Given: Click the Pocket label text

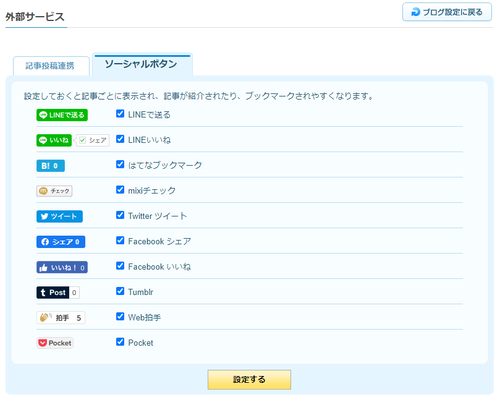Looking at the screenshot, I should 141,343.
